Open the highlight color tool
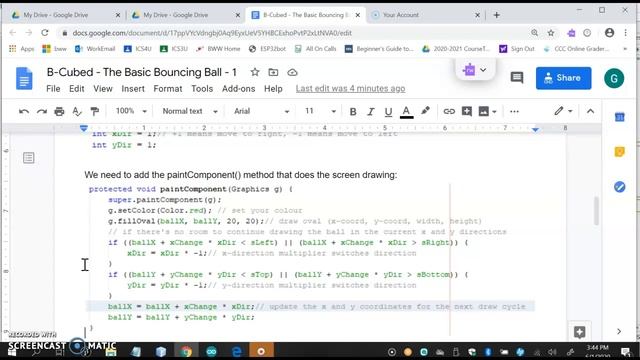This screenshot has height=360, width=640. (425, 111)
